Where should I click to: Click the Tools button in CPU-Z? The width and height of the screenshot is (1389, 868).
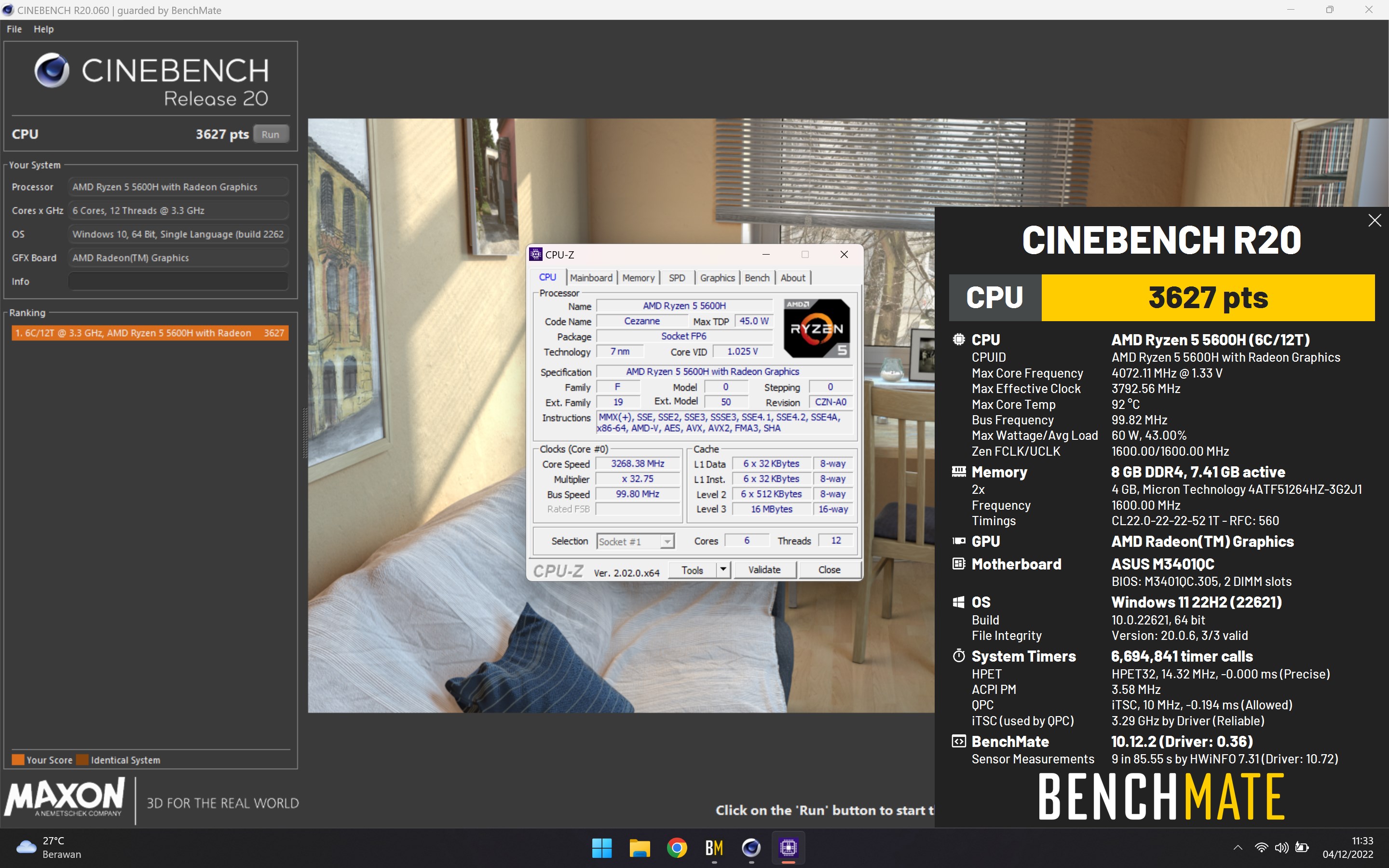692,570
